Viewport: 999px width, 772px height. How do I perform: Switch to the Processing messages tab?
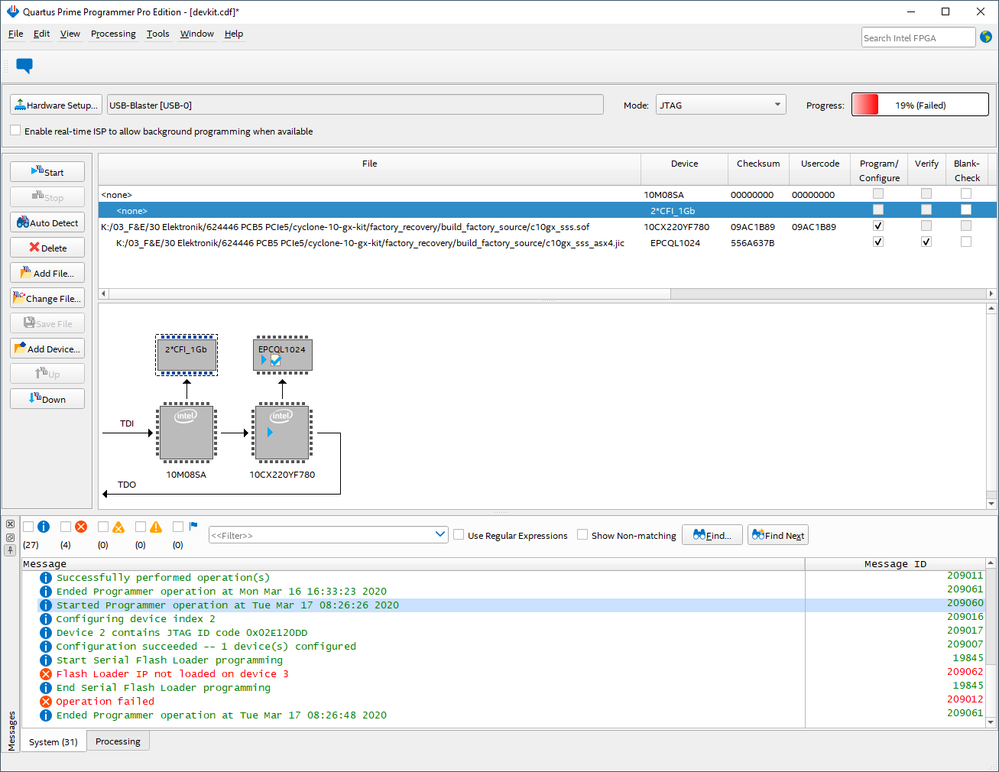(x=118, y=741)
